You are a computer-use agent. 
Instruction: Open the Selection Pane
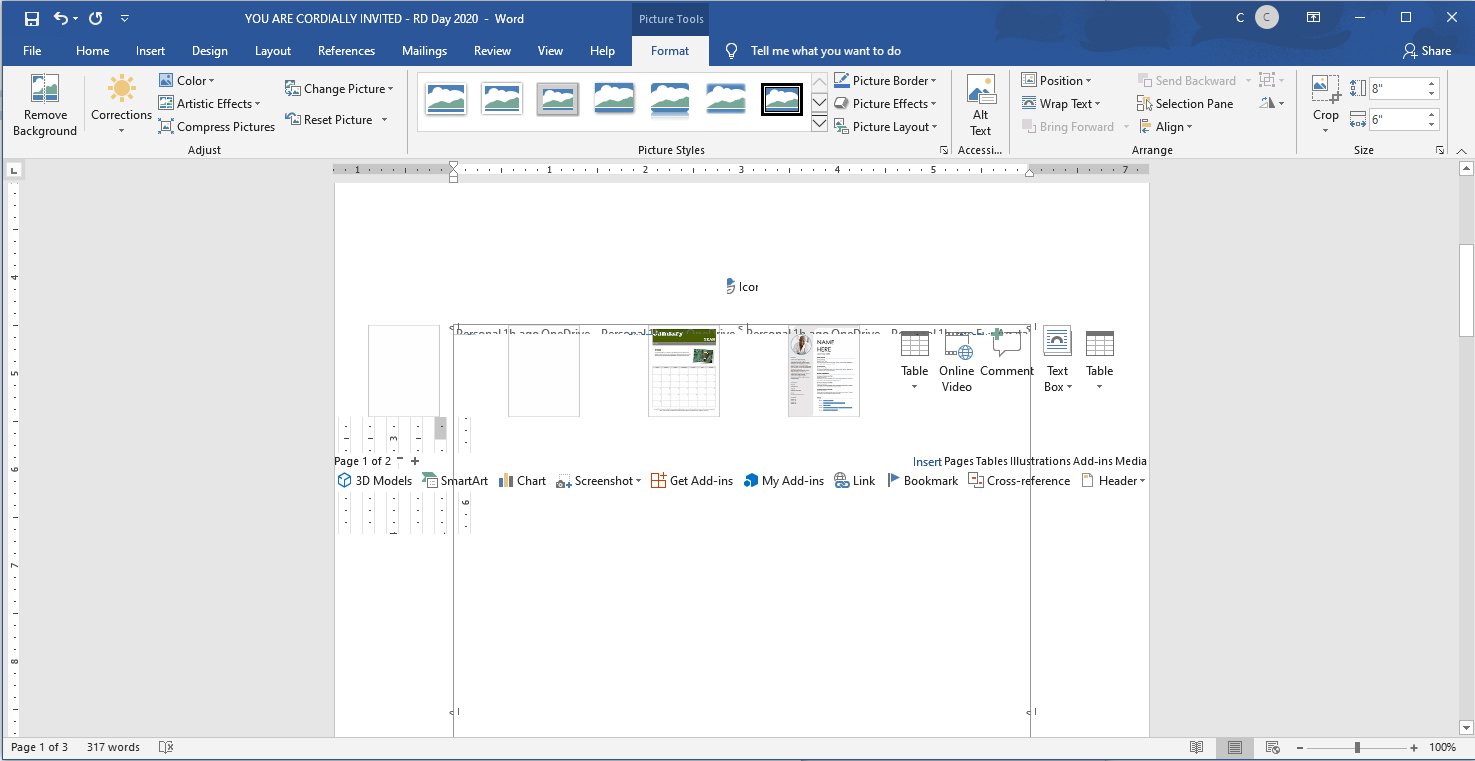(x=1185, y=104)
